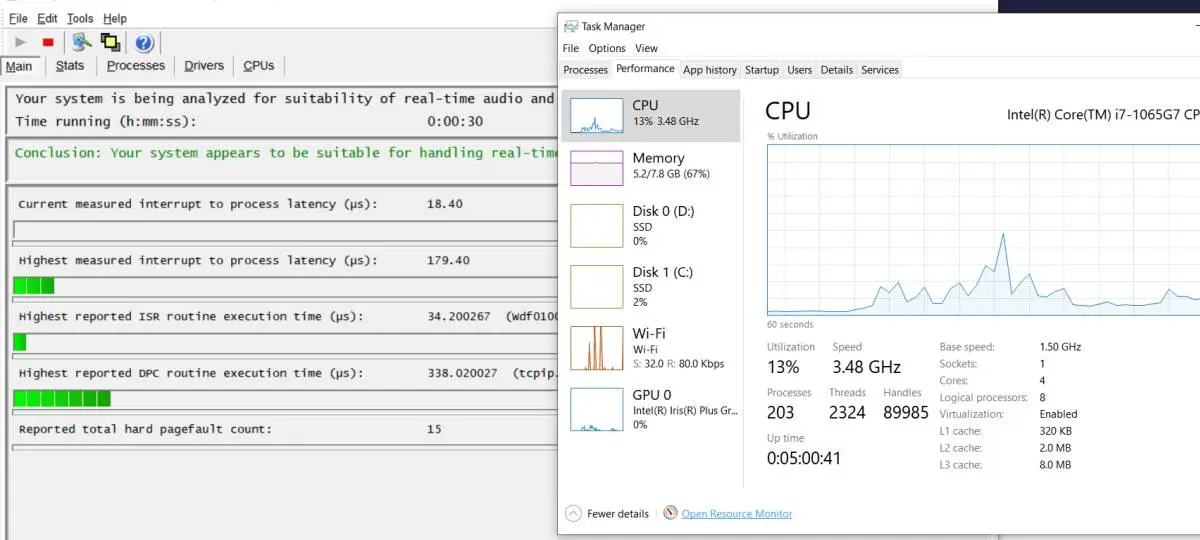Click the refresh/analyze computer toolbar icon
This screenshot has height=540, width=1200.
(82, 42)
